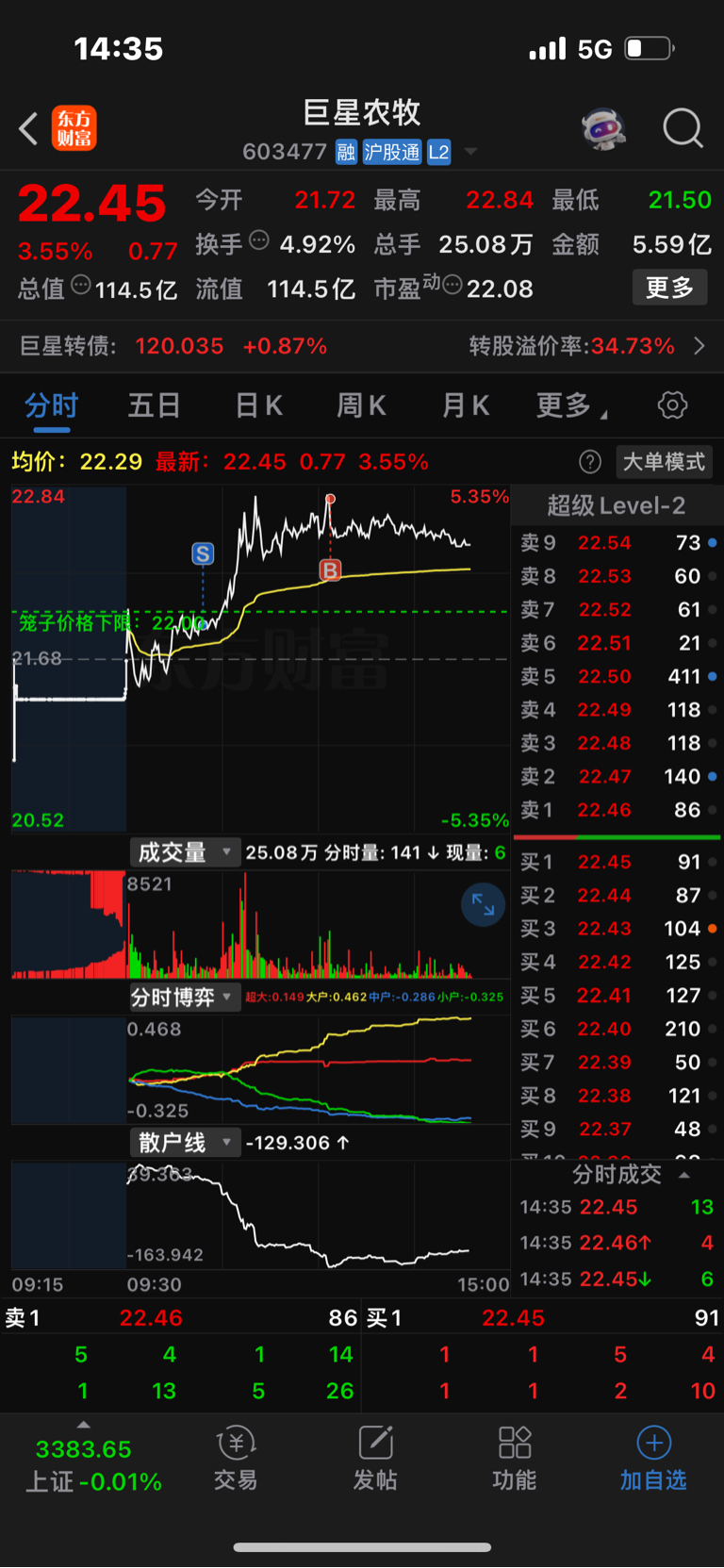This screenshot has width=724, height=1568.
Task: Tap the 融 margin trading badge
Action: 346,153
